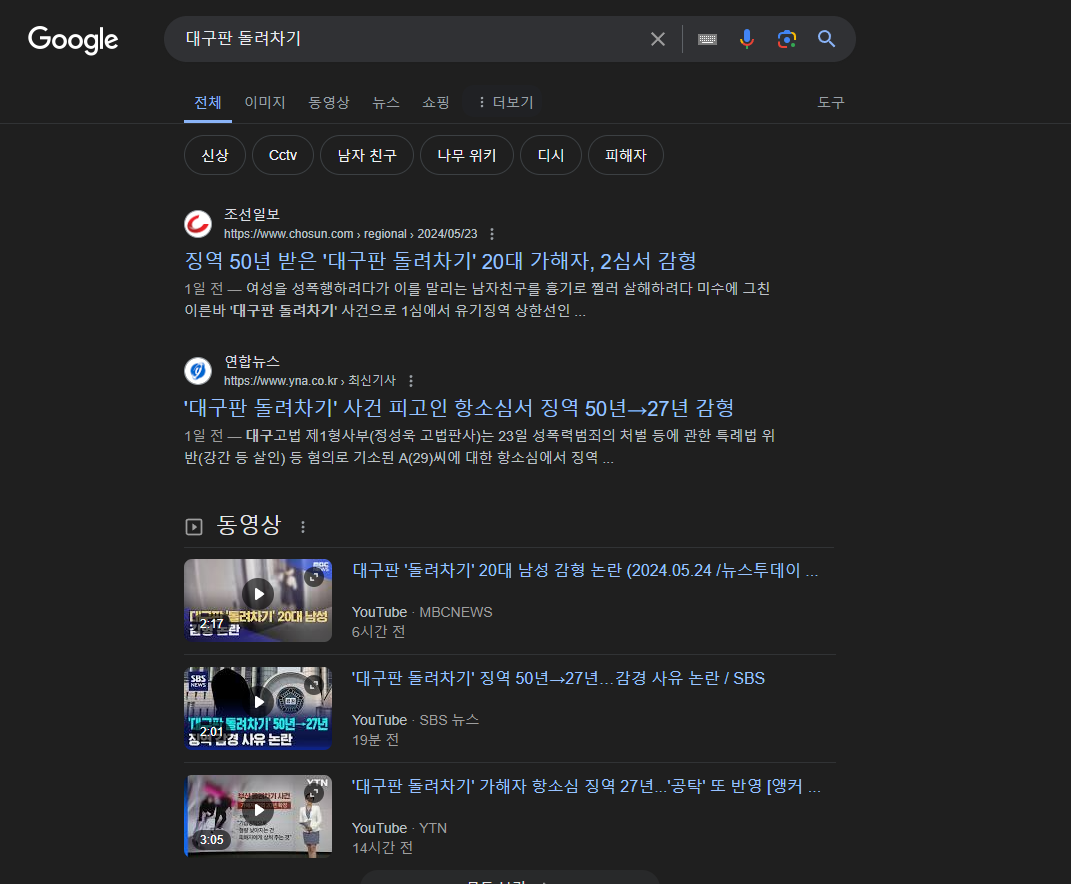Select the 전체 tab
The width and height of the screenshot is (1071, 884).
pos(208,102)
